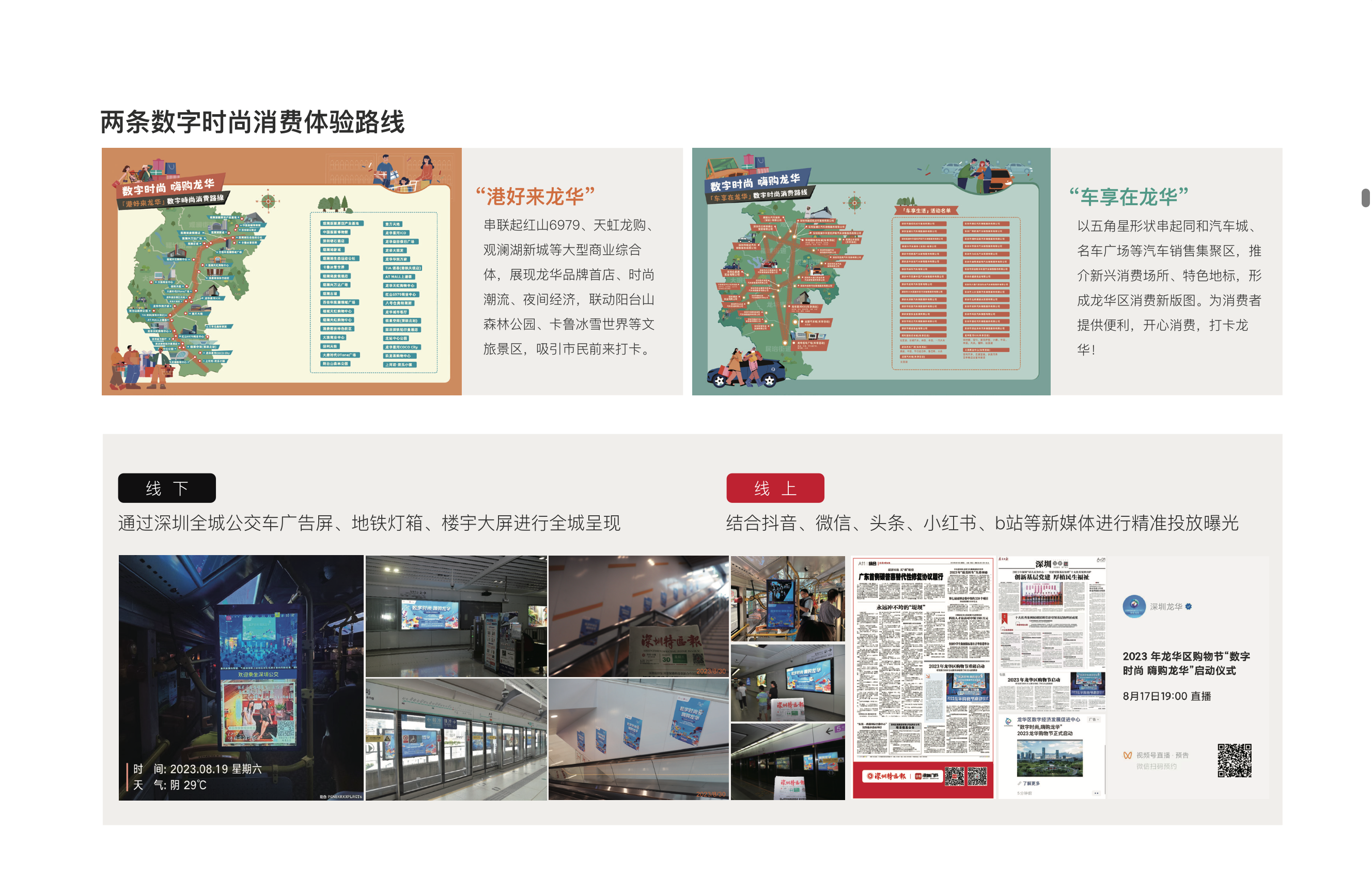
Task: Click the 车享在龙华 green route map
Action: coord(870,271)
